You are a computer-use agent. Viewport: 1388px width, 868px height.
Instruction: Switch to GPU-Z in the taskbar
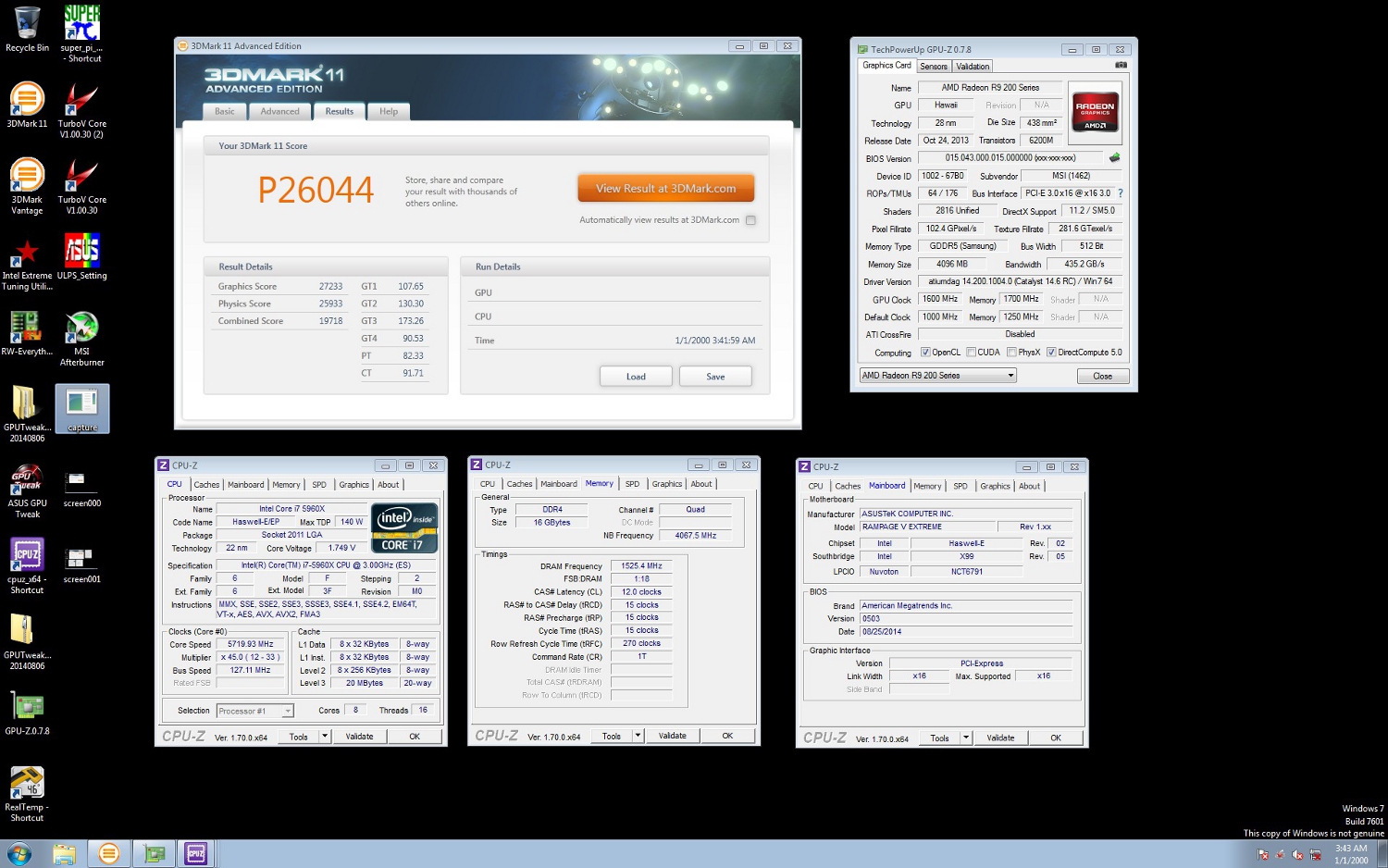pyautogui.click(x=154, y=853)
